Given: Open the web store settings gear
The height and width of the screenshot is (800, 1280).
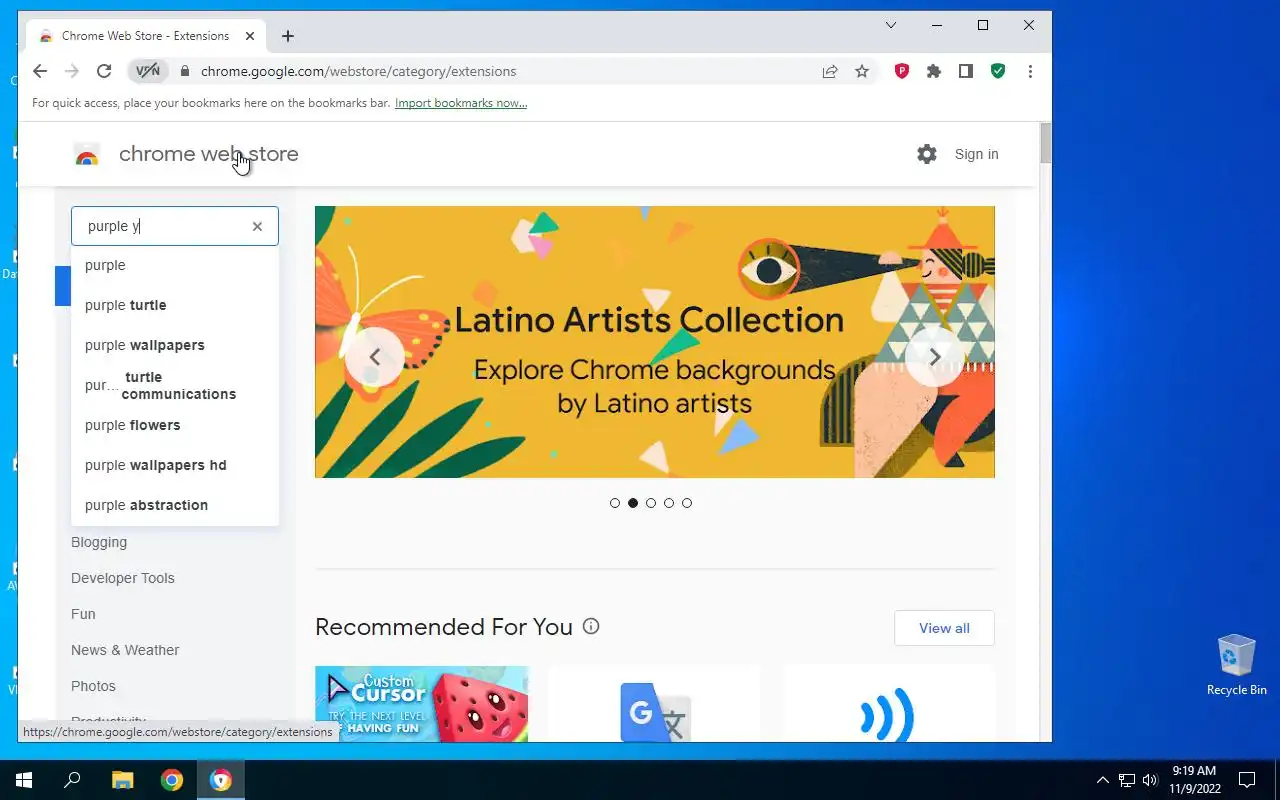Looking at the screenshot, I should (x=927, y=154).
